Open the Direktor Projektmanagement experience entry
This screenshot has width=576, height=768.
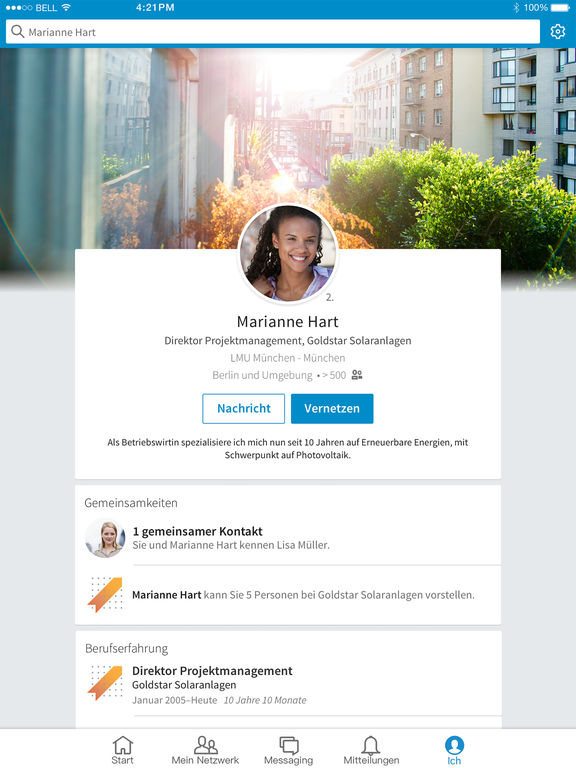pyautogui.click(x=288, y=685)
